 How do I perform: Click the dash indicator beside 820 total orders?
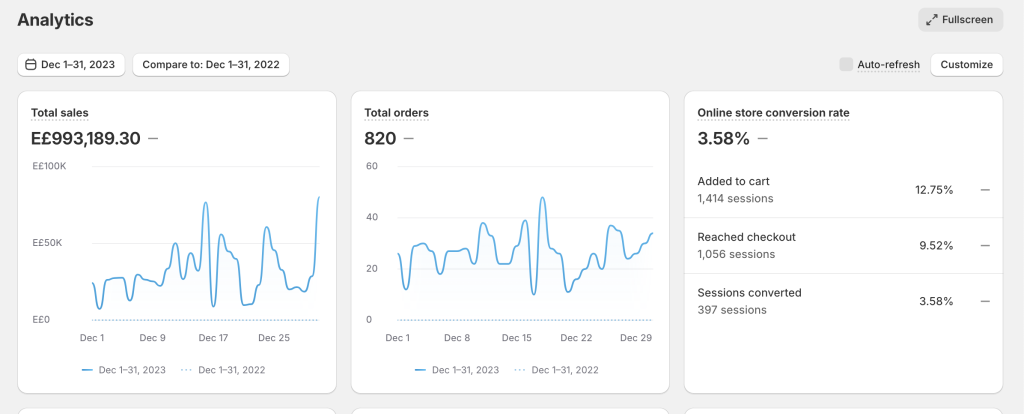(409, 139)
